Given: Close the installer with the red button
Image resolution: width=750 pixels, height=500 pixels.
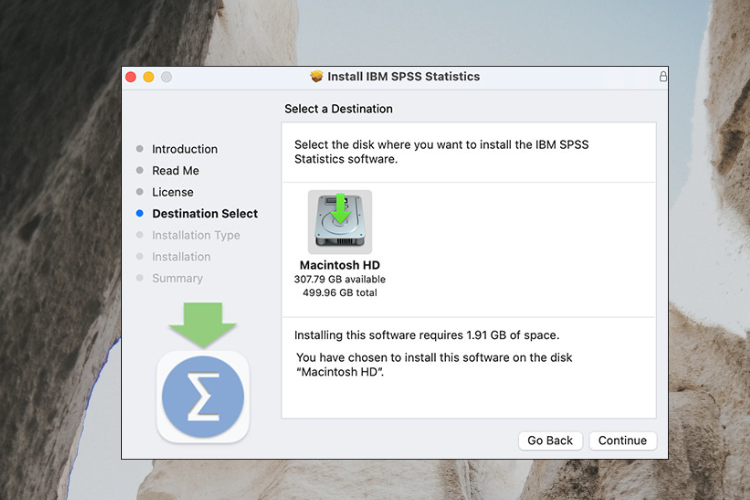Looking at the screenshot, I should 131,77.
